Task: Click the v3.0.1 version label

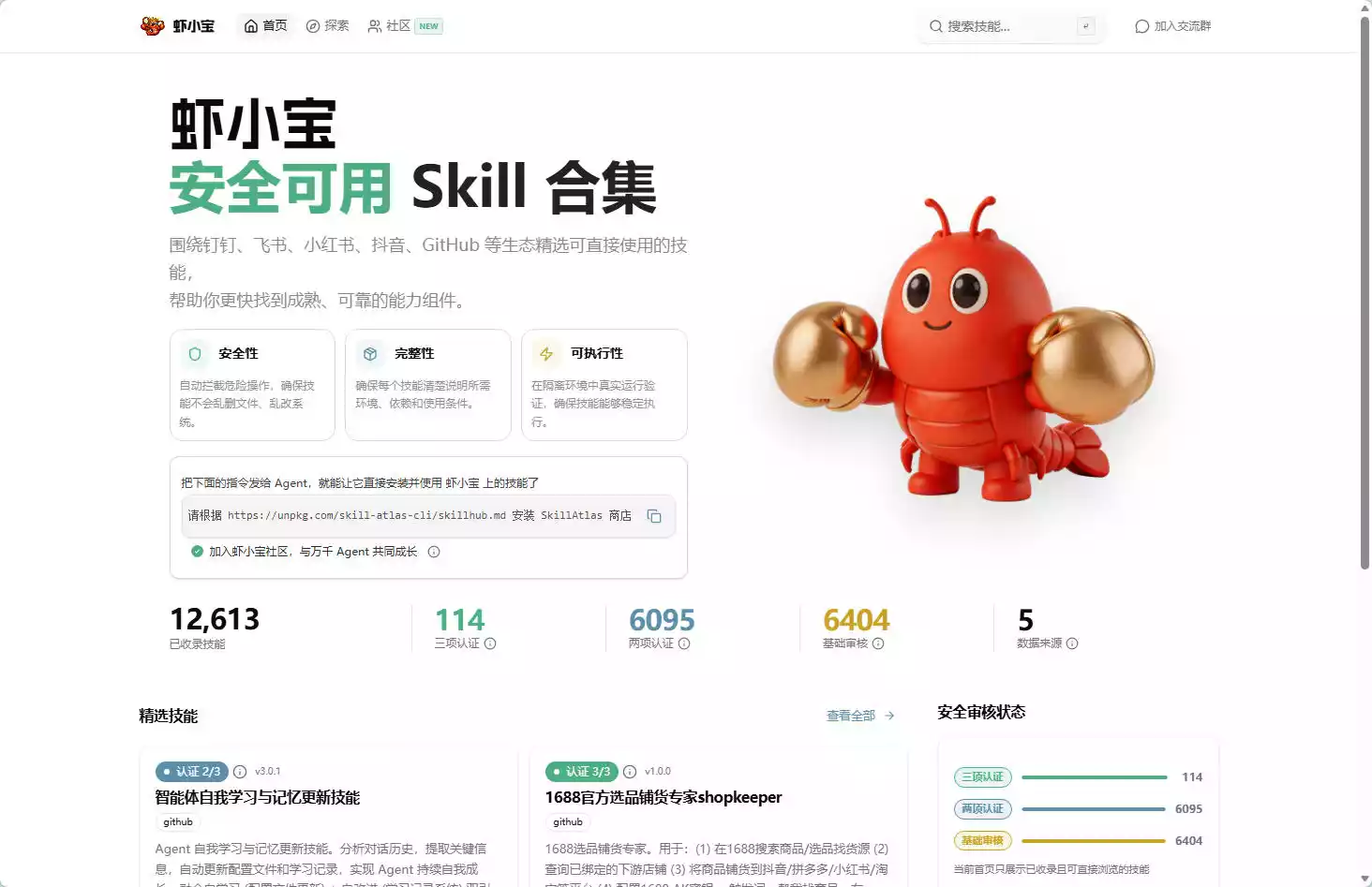Action: (x=267, y=772)
